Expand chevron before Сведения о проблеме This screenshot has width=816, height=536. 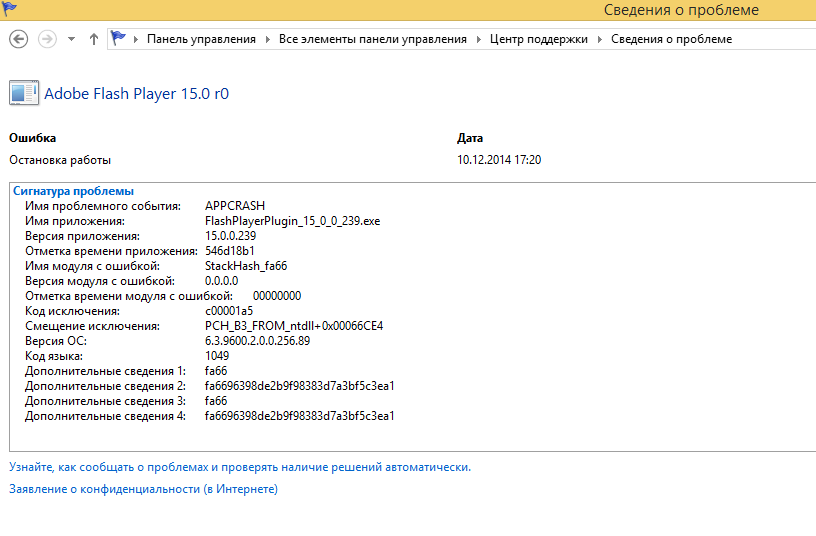pos(600,39)
